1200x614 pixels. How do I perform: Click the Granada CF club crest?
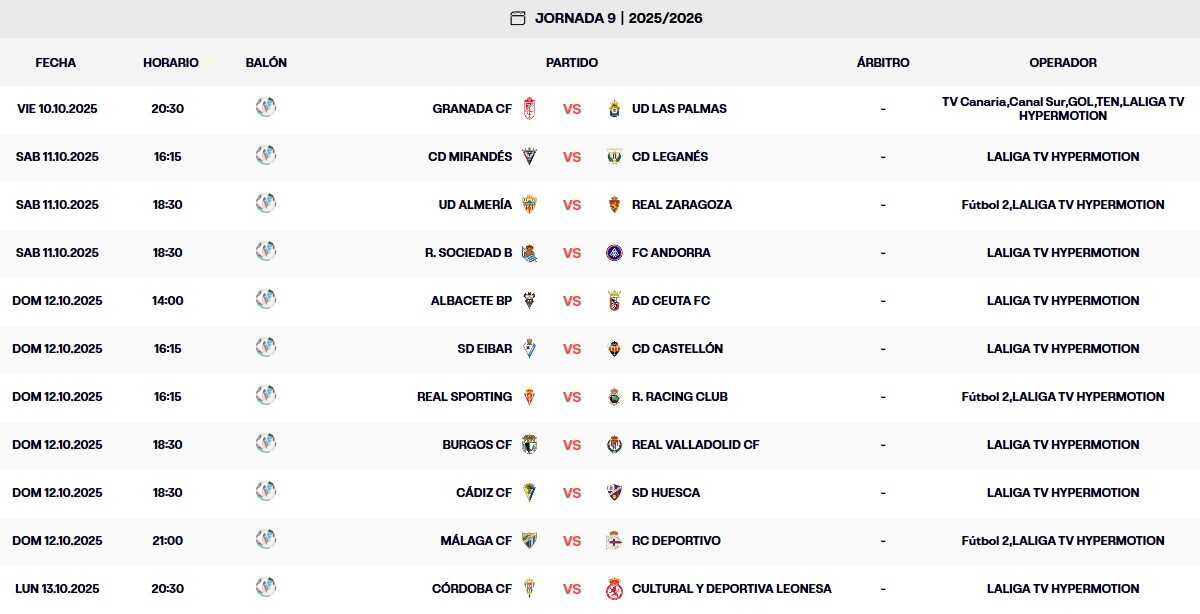[x=530, y=108]
